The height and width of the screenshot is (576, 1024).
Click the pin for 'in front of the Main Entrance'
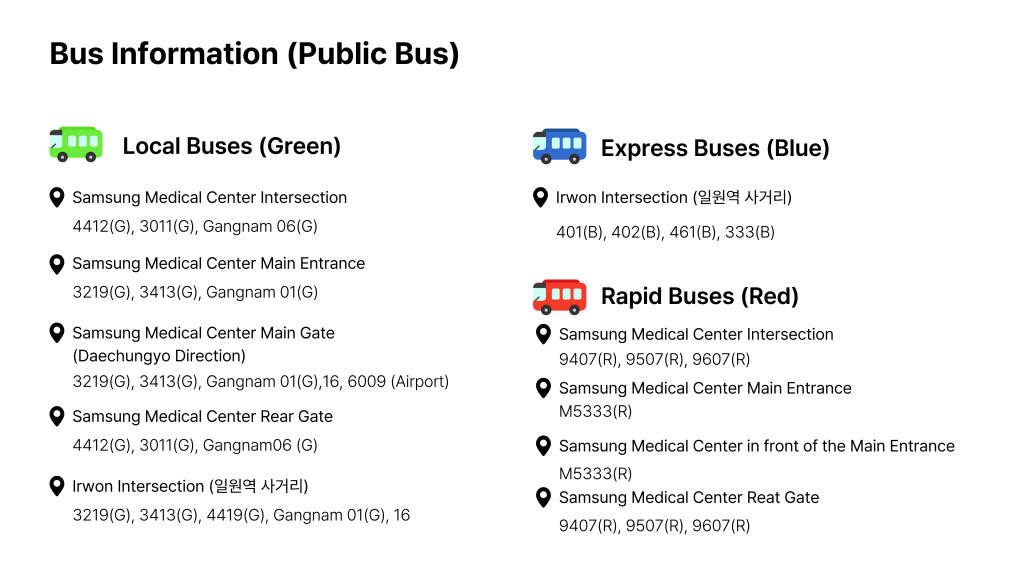pyautogui.click(x=543, y=446)
